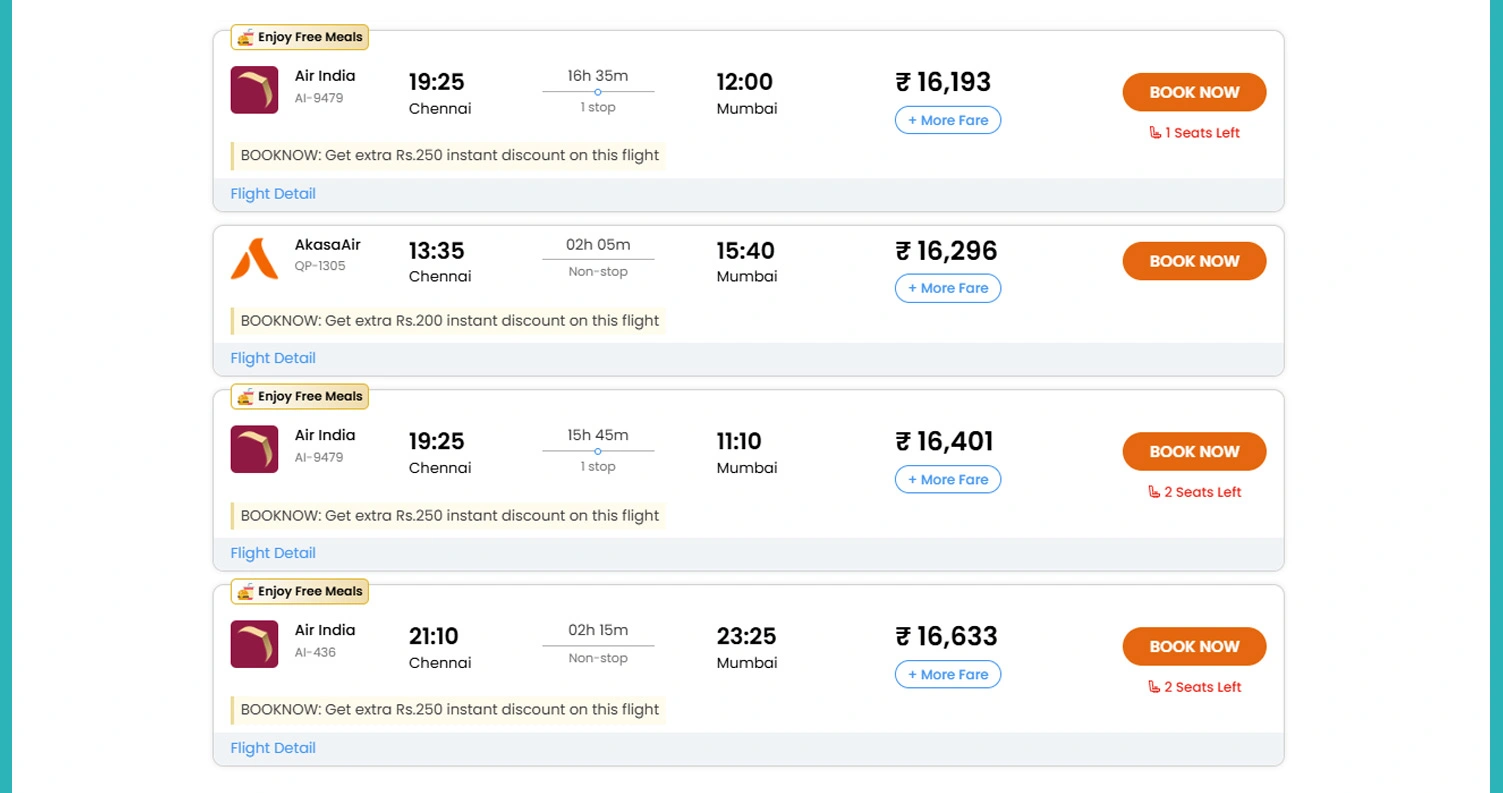Click the Non-stop label on the 02h 05m flight
The width and height of the screenshot is (1503, 793).
click(597, 271)
